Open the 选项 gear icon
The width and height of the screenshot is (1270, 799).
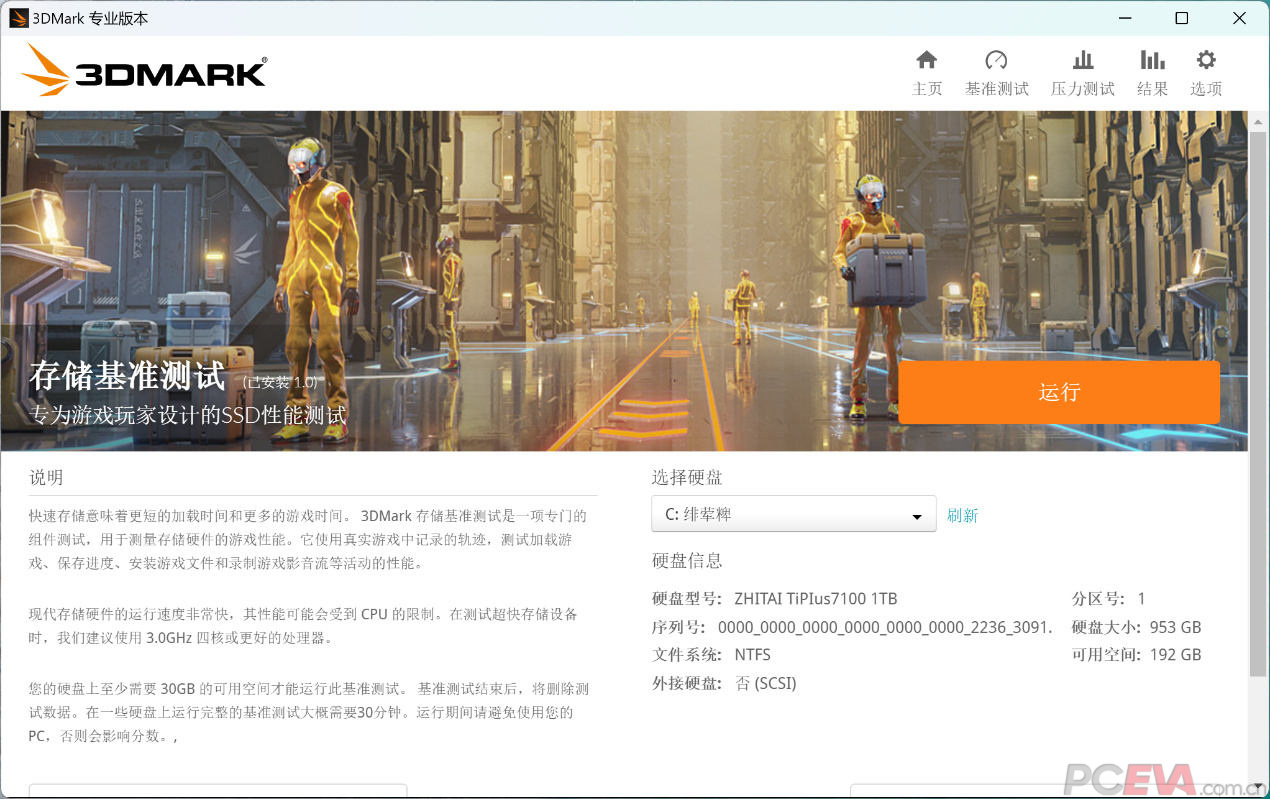point(1206,60)
